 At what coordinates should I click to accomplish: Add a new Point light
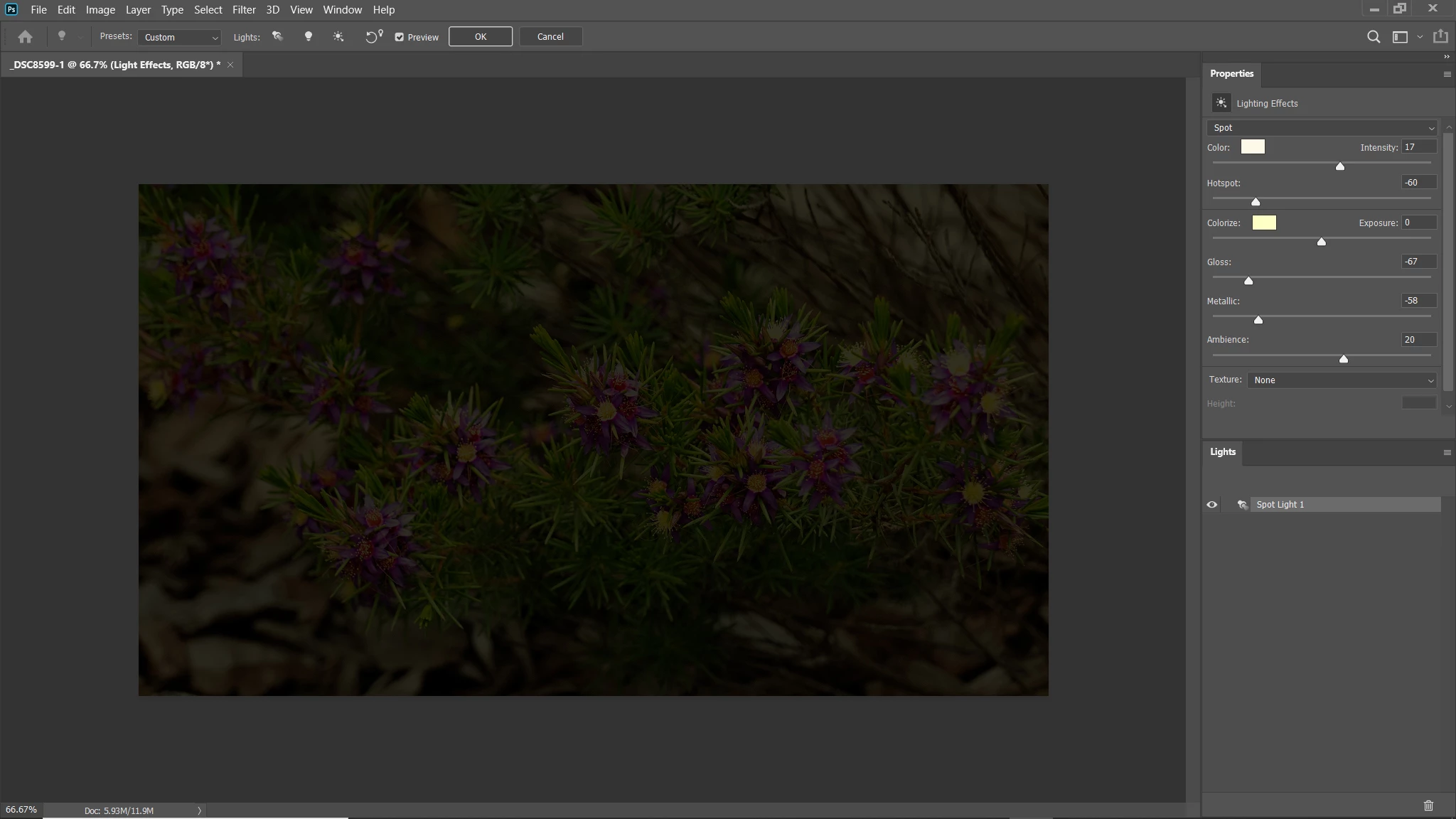[308, 37]
